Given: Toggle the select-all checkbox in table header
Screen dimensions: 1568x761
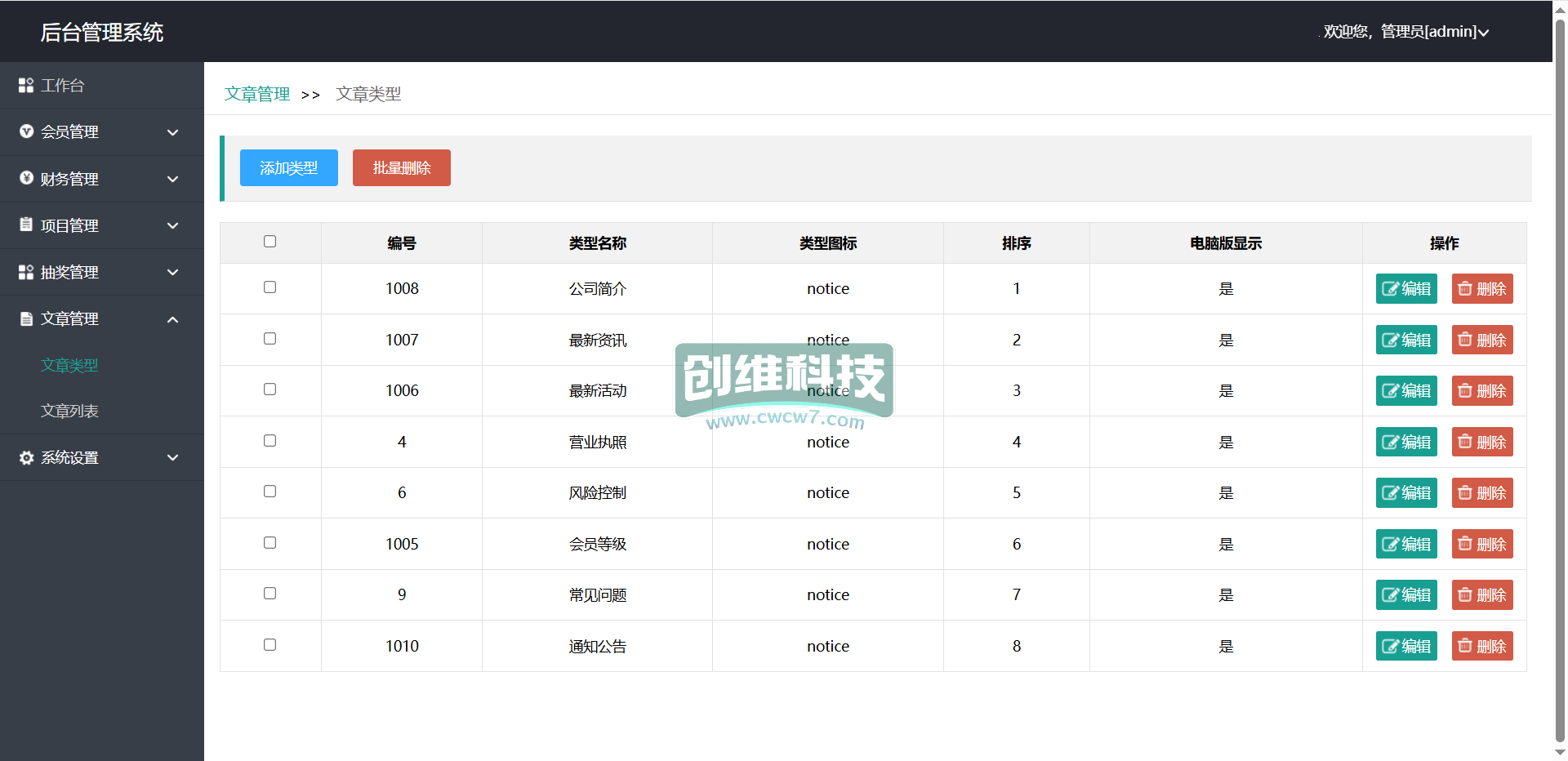Looking at the screenshot, I should click(270, 242).
